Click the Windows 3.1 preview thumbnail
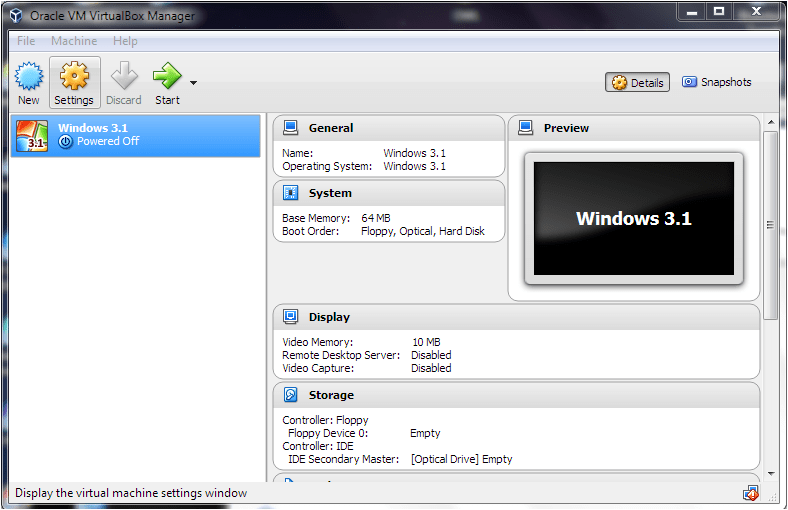 click(633, 219)
